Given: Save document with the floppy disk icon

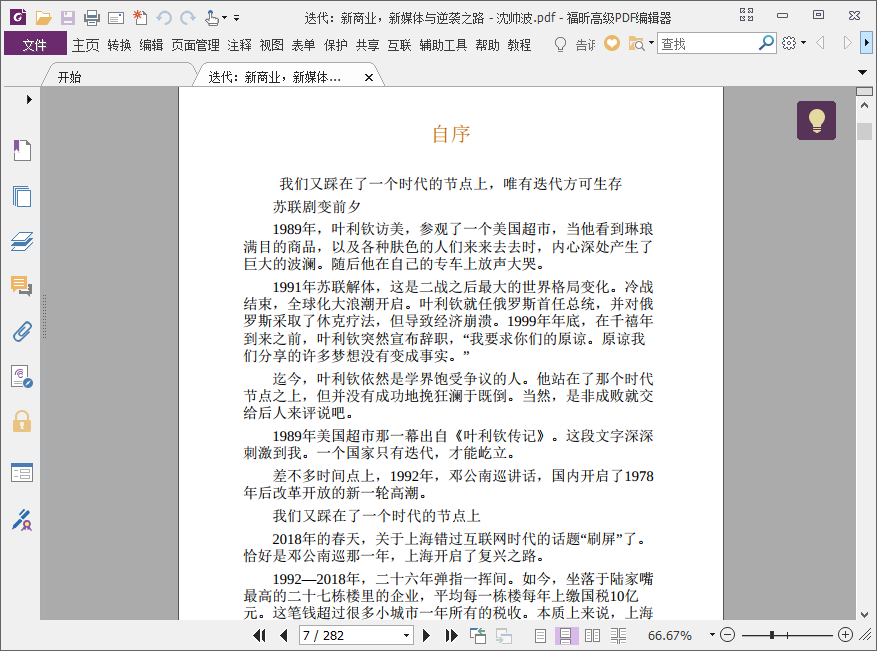Looking at the screenshot, I should [68, 18].
